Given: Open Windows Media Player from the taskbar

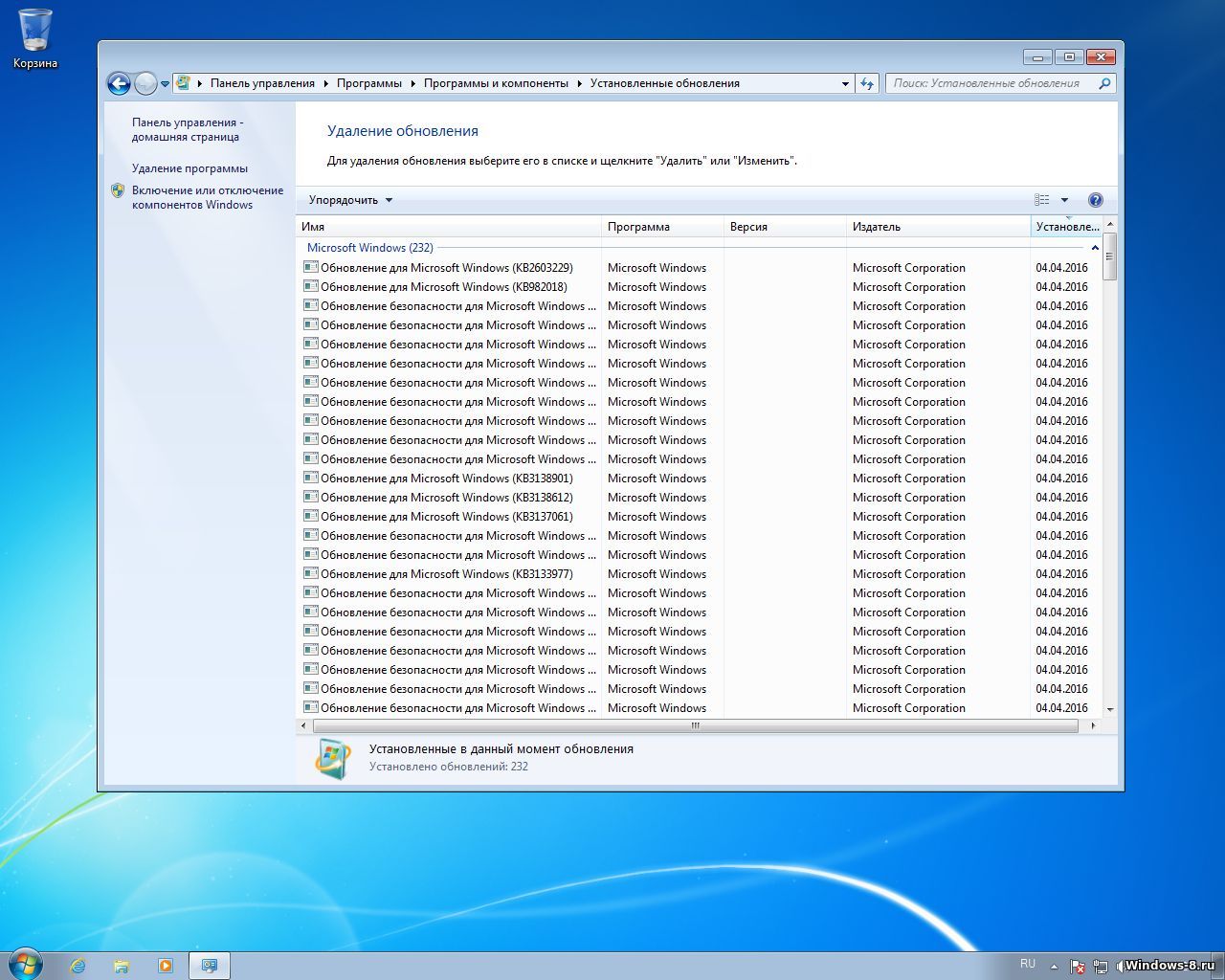Looking at the screenshot, I should point(166,966).
